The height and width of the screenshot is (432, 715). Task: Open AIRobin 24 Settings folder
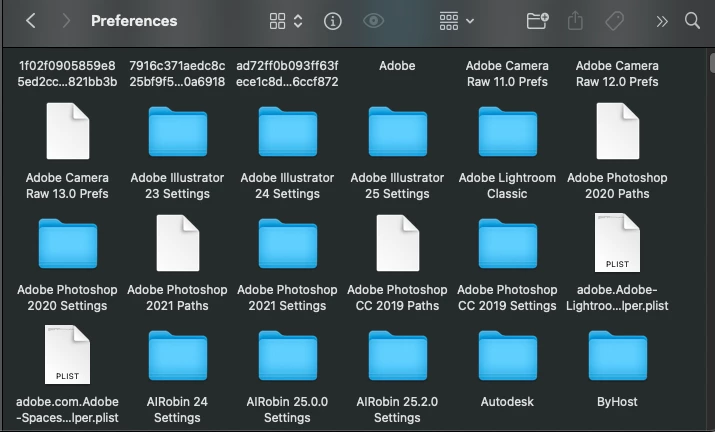[x=178, y=356]
